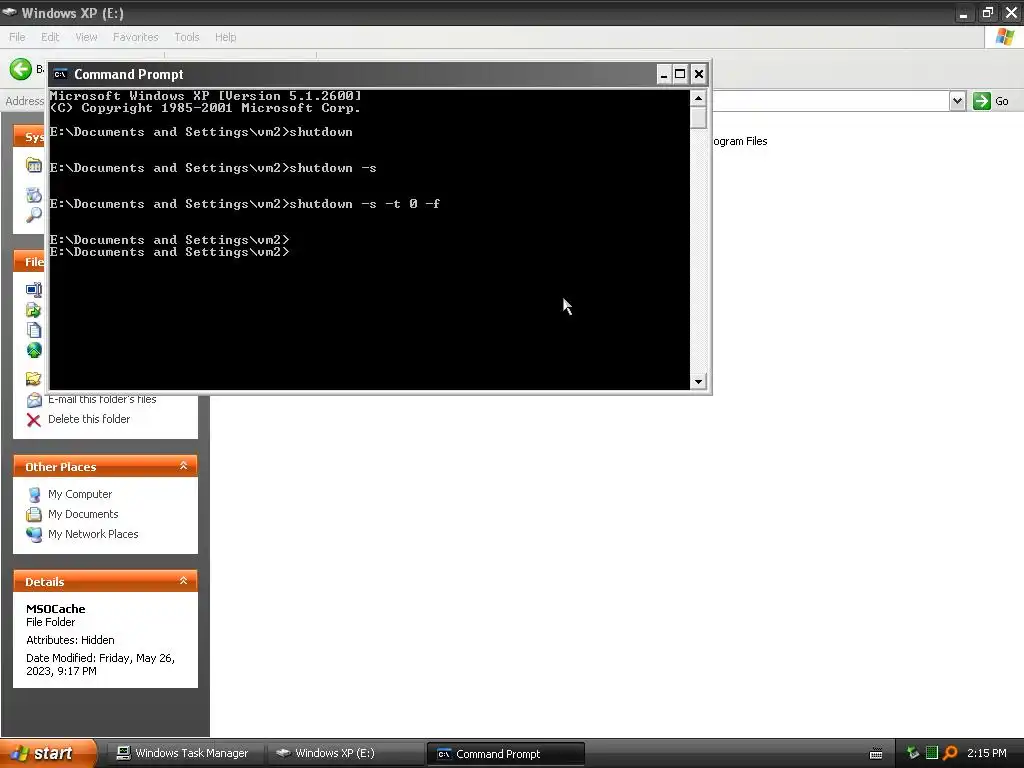Click the Safely Remove Hardware tray icon
1024x768 pixels.
913,754
